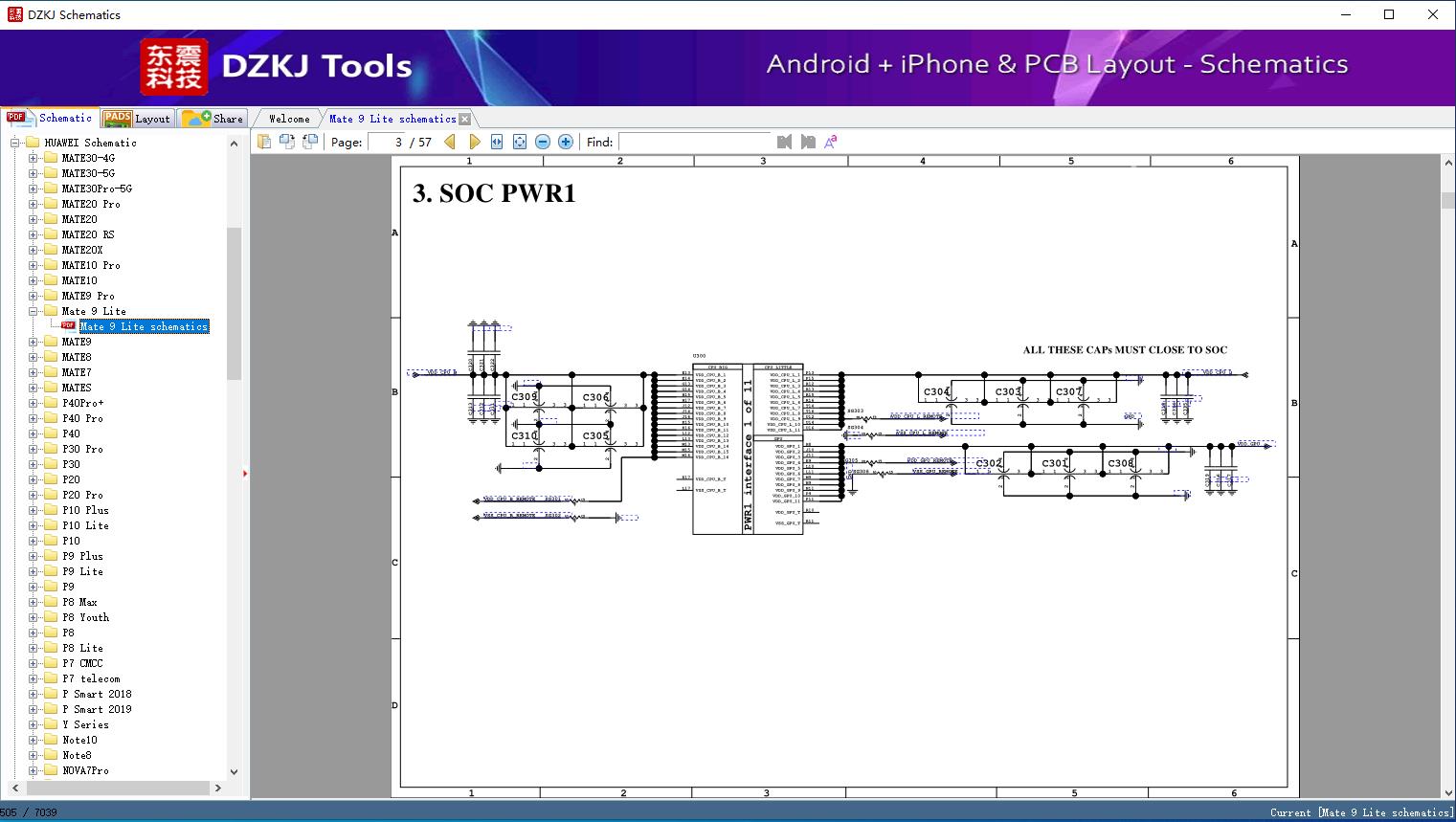Select the P10 Lite tree item
The width and height of the screenshot is (1456, 822).
click(x=85, y=525)
